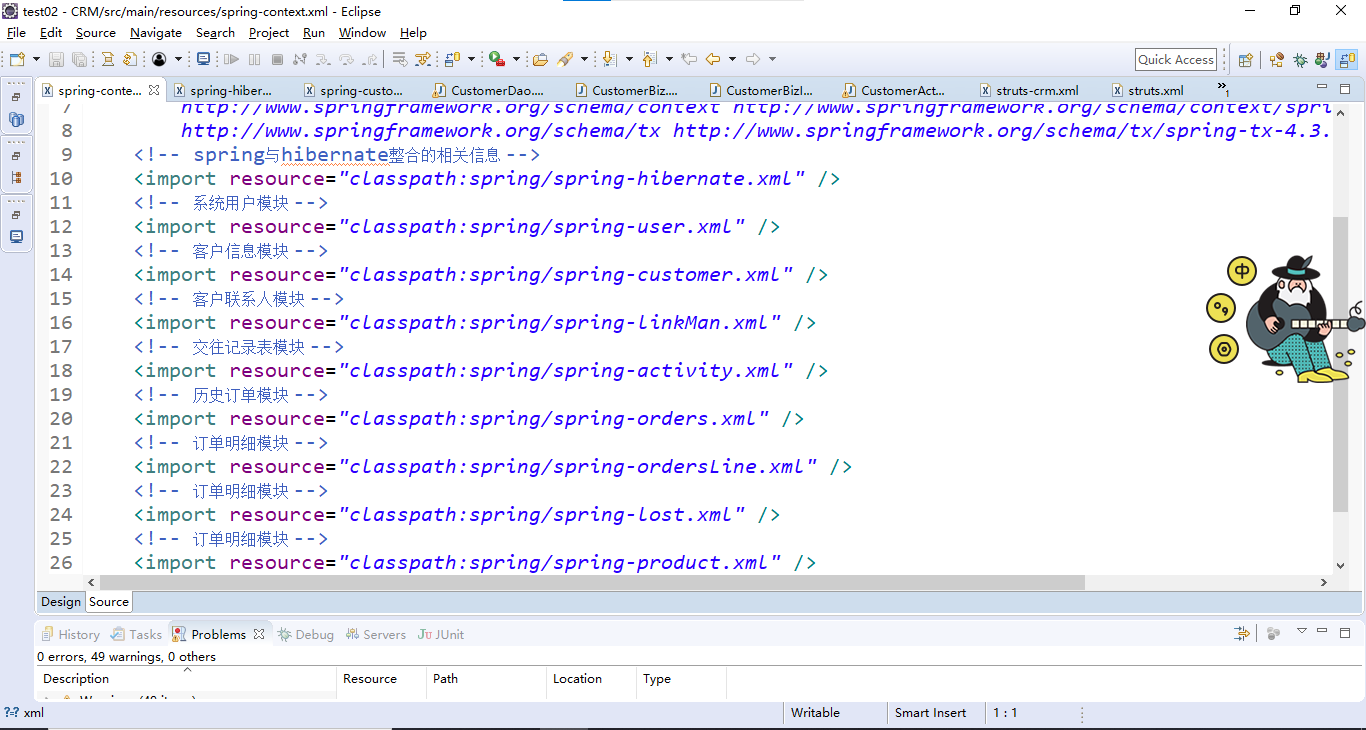Close the spring-conte... editor tab

tap(154, 90)
